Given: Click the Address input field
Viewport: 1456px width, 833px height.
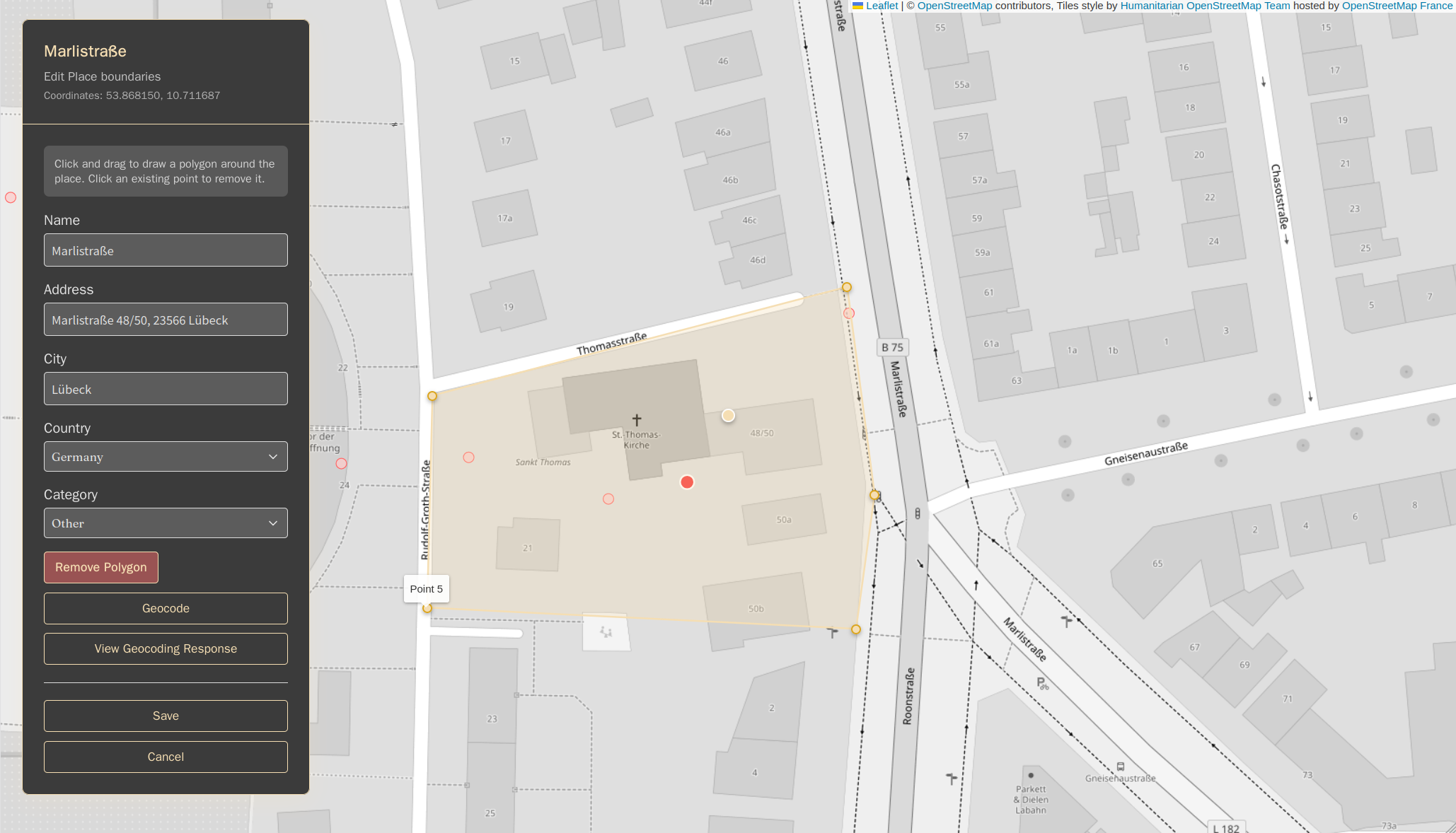Looking at the screenshot, I should click(166, 320).
